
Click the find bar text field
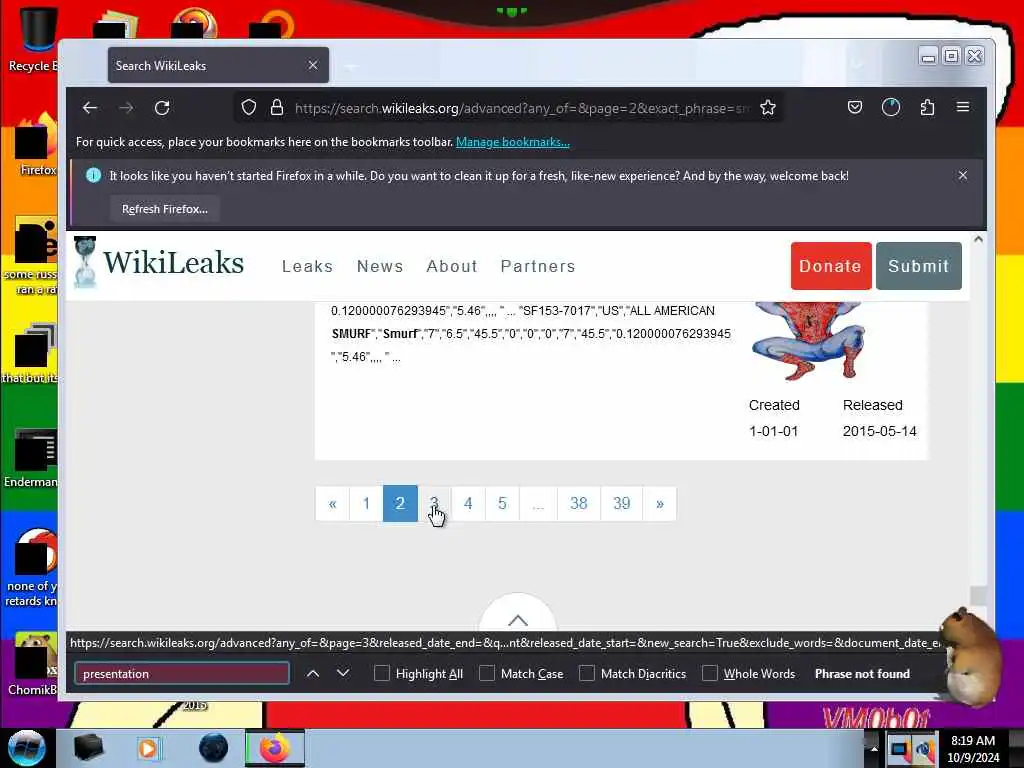(182, 673)
